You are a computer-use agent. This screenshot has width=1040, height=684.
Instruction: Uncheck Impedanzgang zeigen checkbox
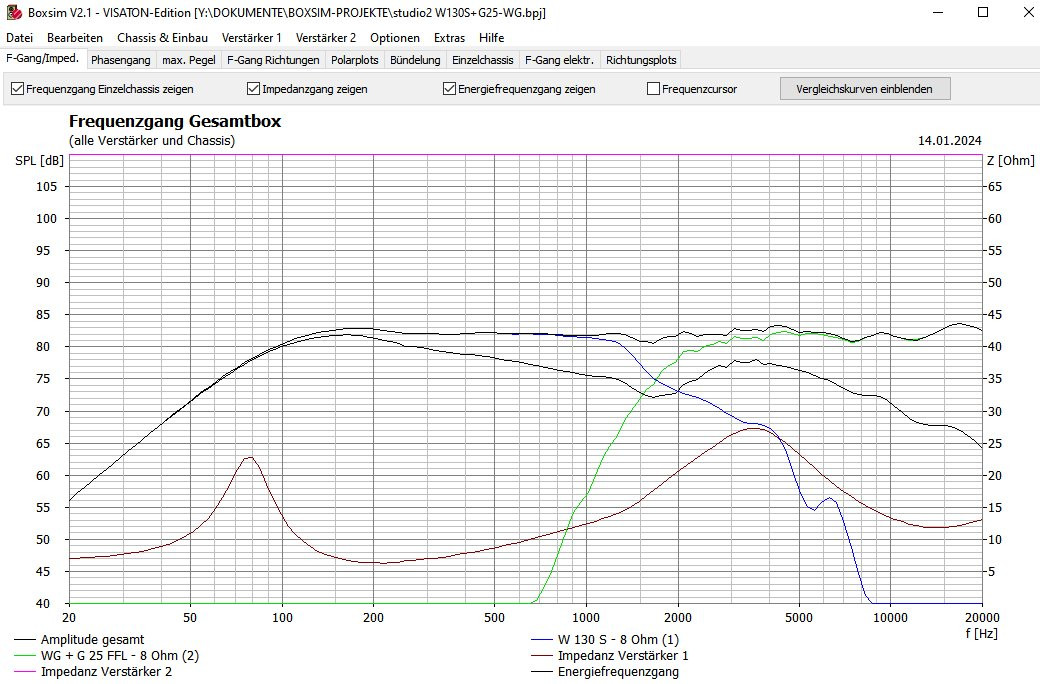[x=253, y=88]
